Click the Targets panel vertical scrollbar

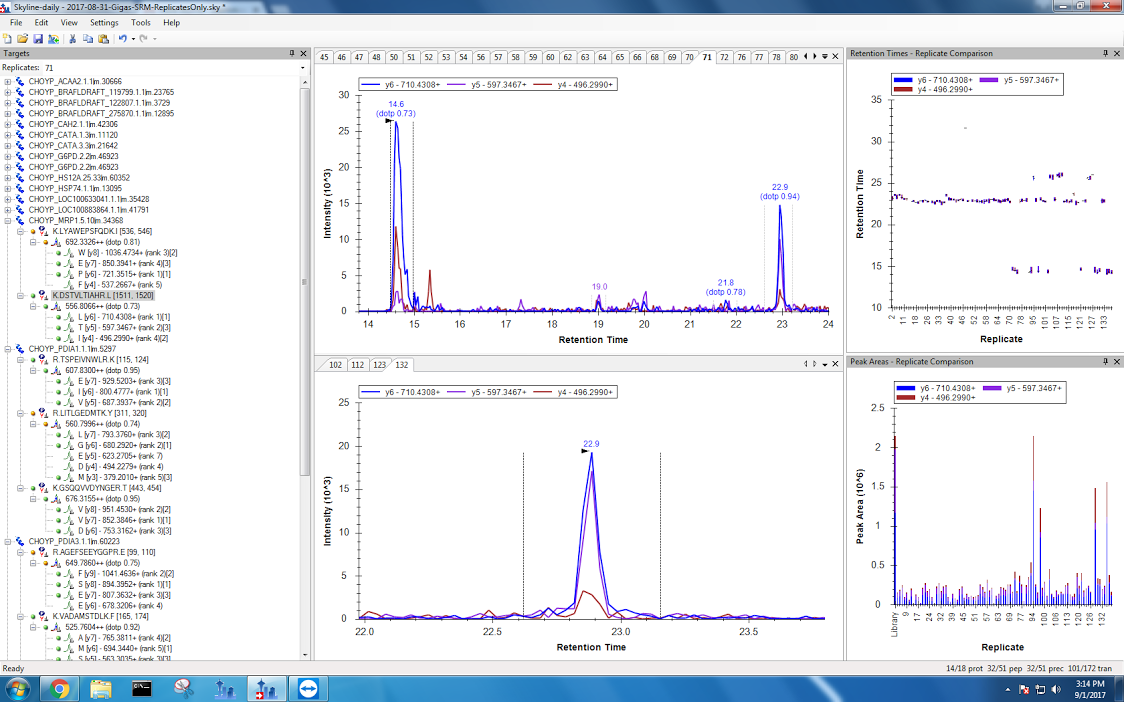coord(306,300)
